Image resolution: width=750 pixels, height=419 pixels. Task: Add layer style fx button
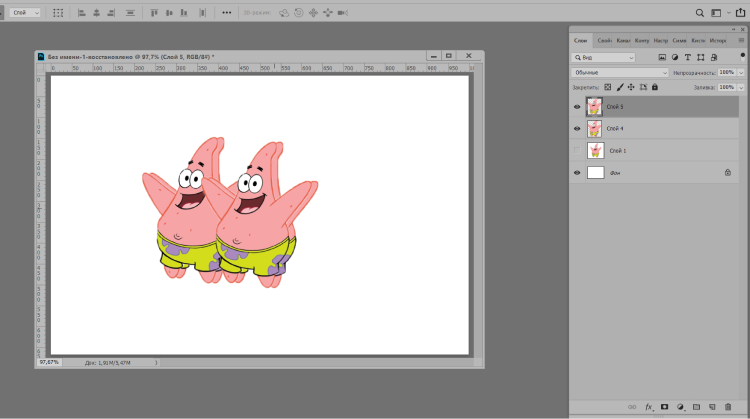649,407
